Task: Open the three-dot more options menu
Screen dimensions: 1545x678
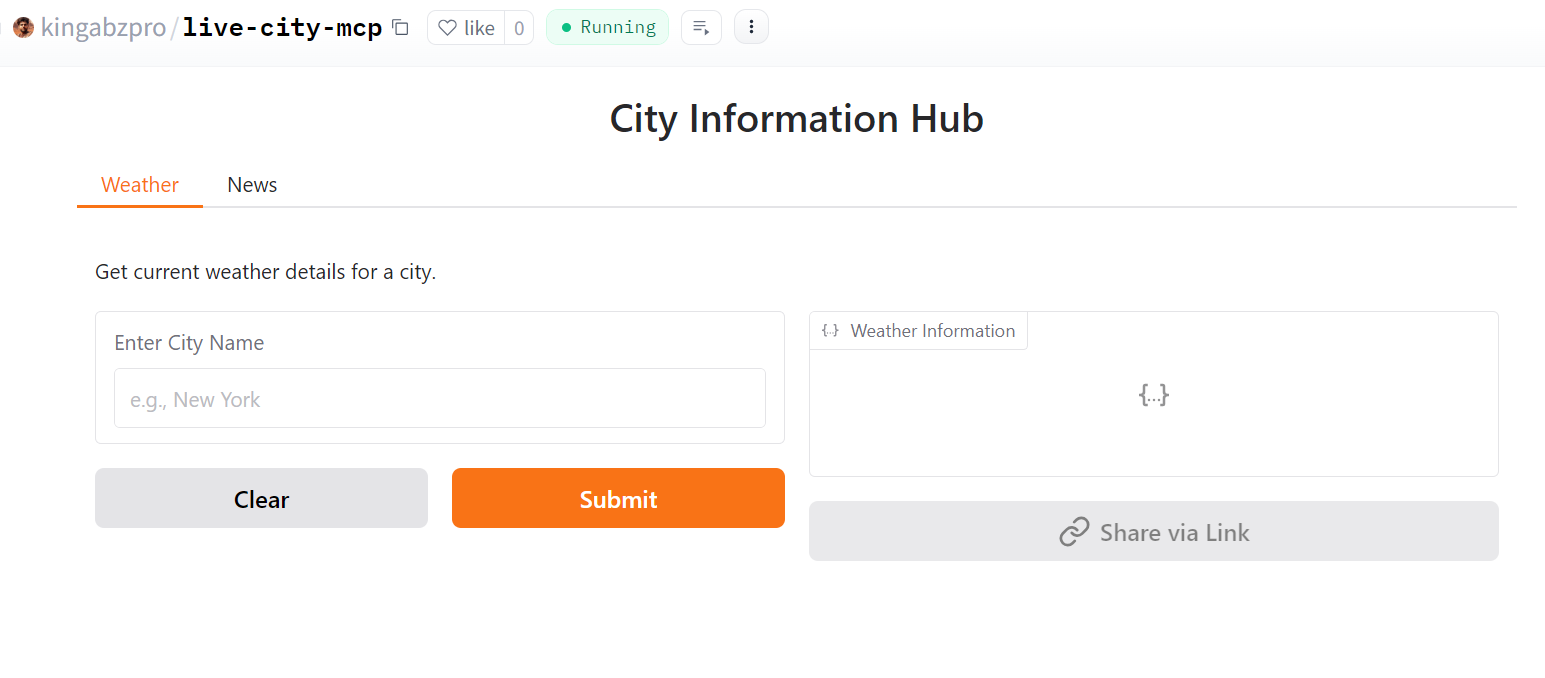Action: (x=751, y=27)
